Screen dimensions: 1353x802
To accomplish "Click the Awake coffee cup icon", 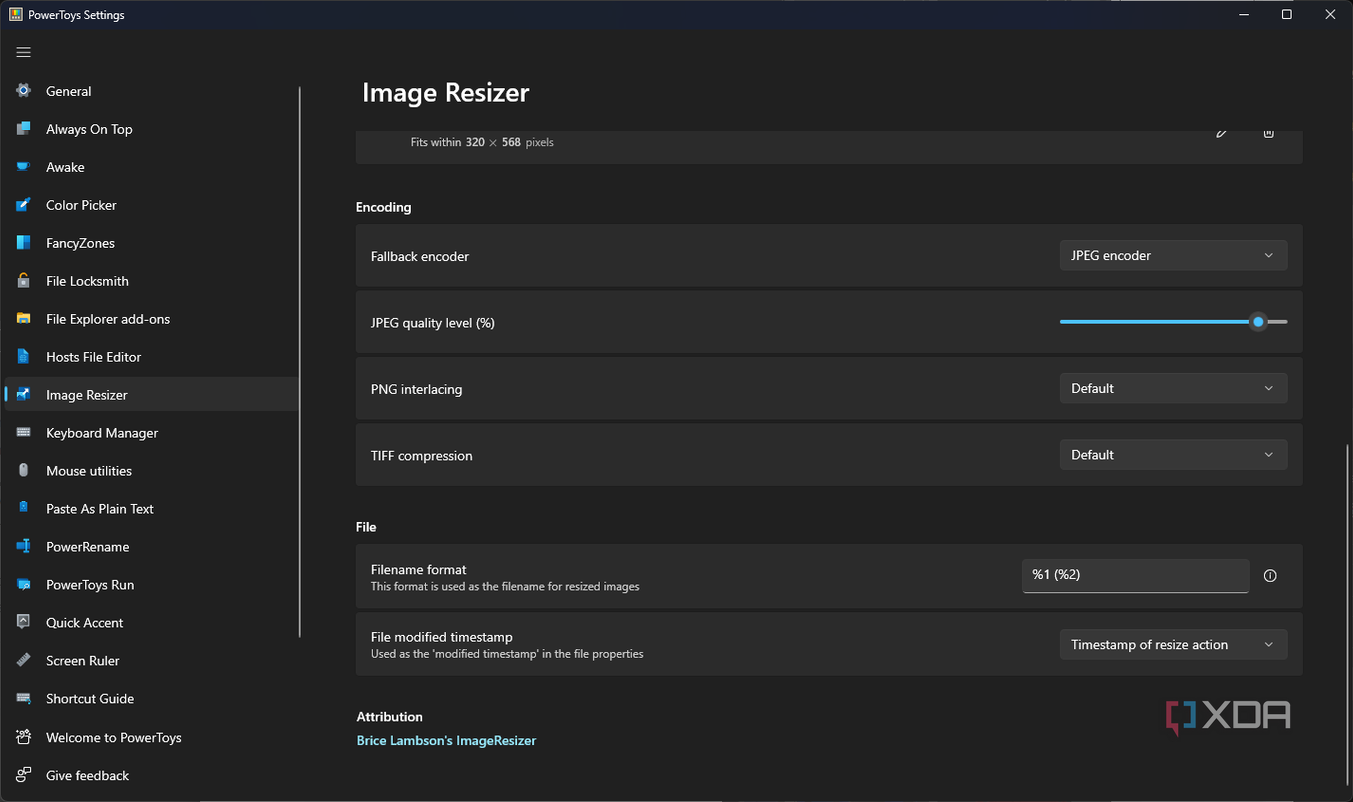I will 24,167.
